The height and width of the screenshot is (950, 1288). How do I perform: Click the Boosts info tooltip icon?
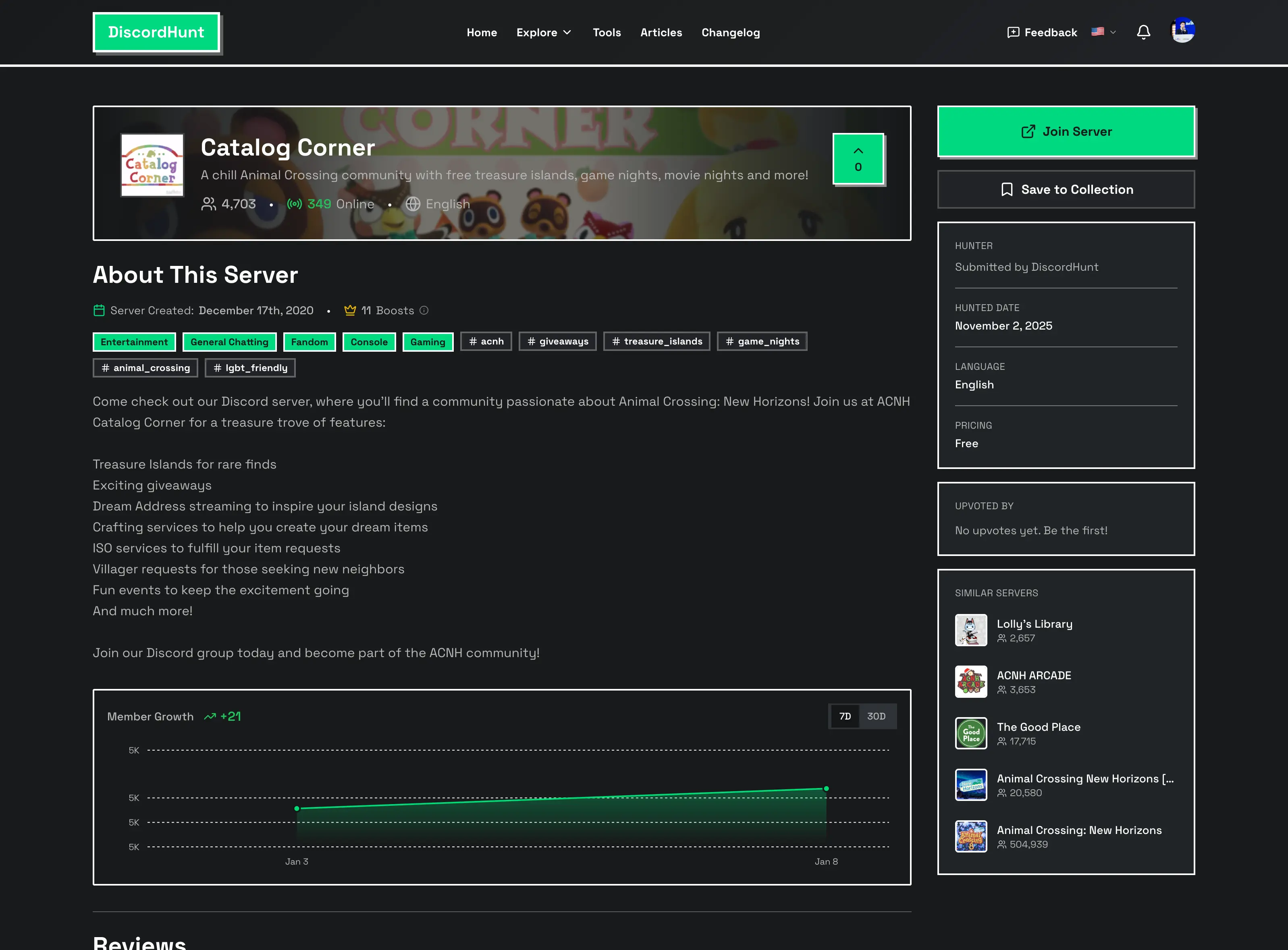tap(424, 311)
